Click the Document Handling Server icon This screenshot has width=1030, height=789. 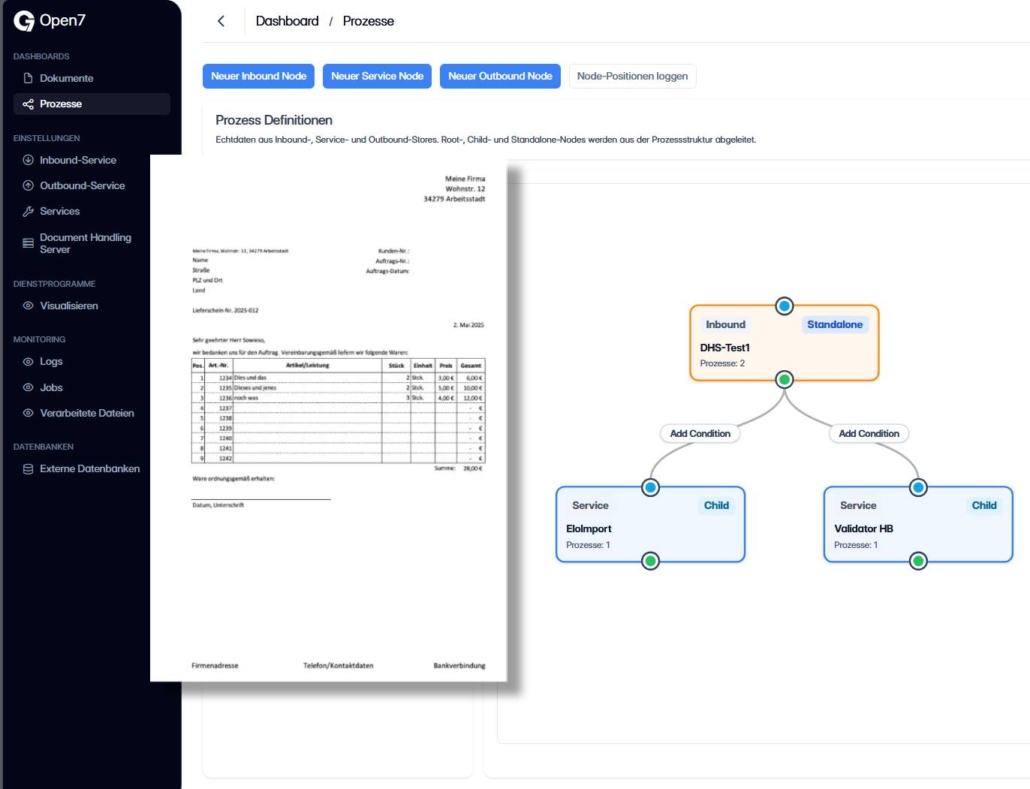coord(28,243)
